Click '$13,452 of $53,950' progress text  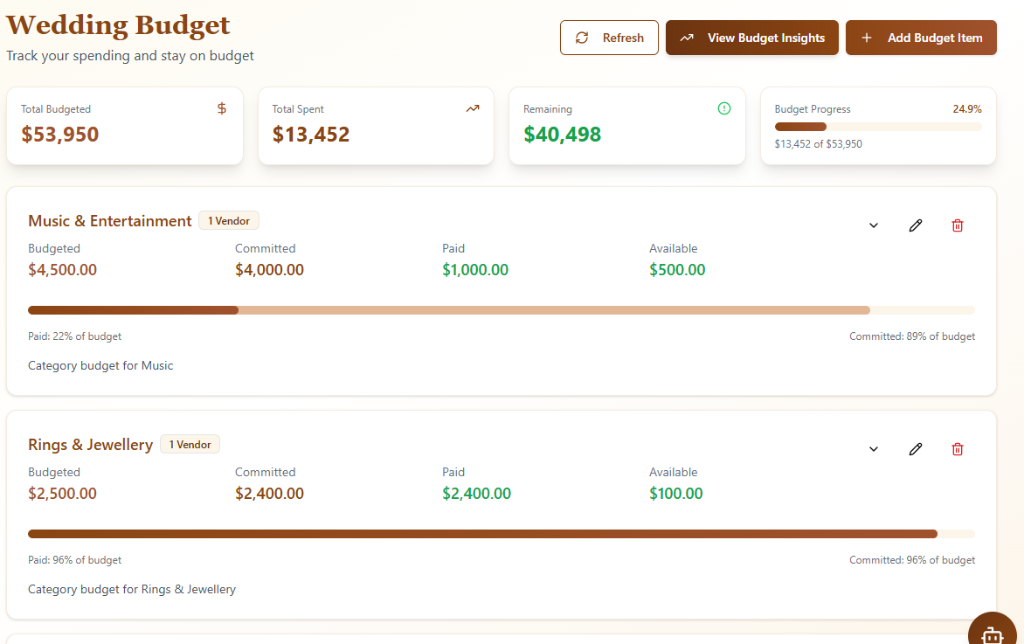pyautogui.click(x=818, y=144)
